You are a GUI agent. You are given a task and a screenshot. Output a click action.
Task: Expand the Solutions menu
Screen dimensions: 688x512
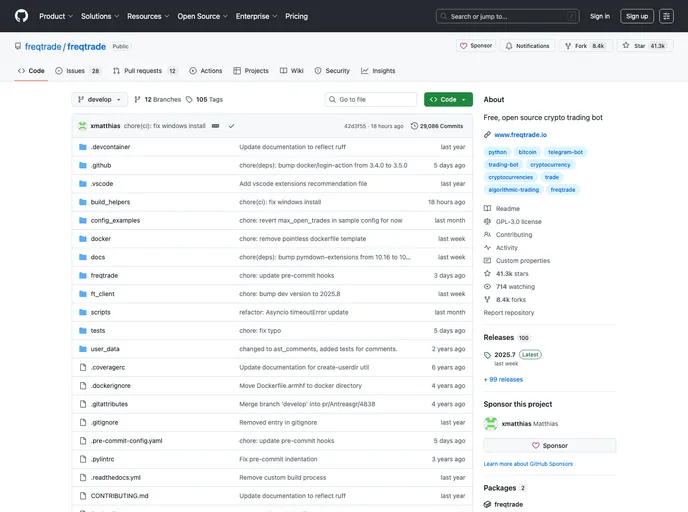[100, 16]
